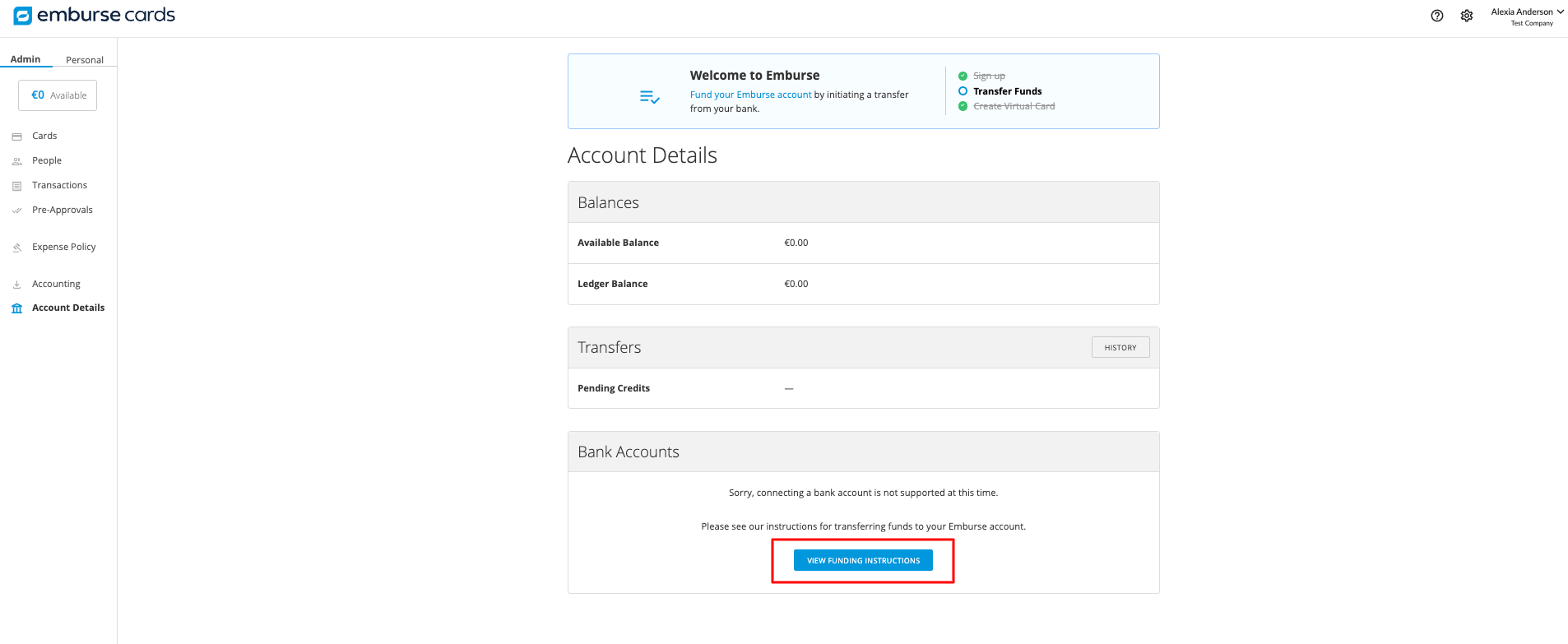This screenshot has height=644, width=1568.
Task: Click the bank account not supported message
Action: point(864,493)
